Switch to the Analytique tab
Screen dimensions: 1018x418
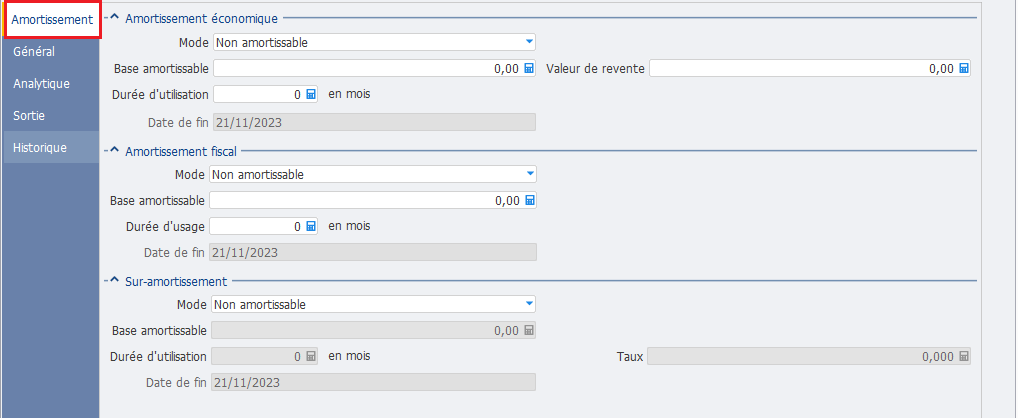41,83
